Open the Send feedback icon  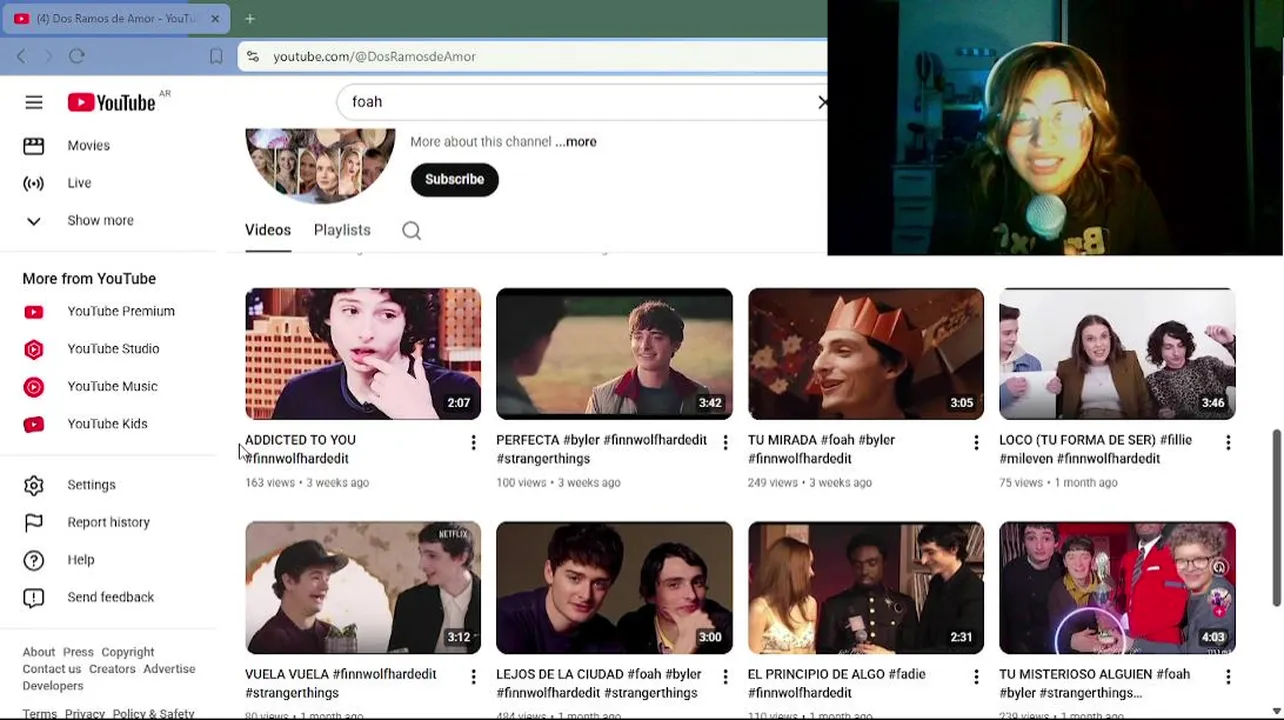[x=34, y=598]
